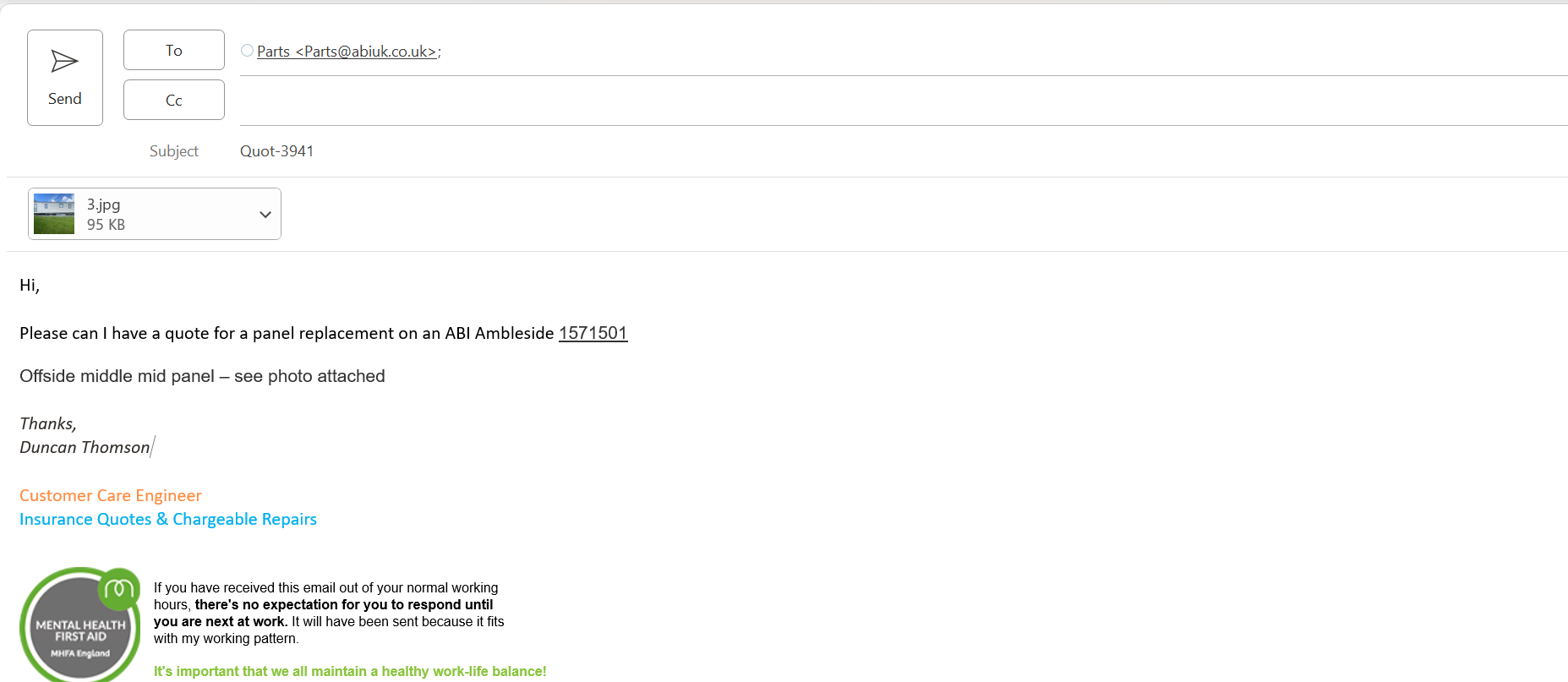
Task: Click the presence circle beside Parts recipient
Action: click(x=247, y=51)
